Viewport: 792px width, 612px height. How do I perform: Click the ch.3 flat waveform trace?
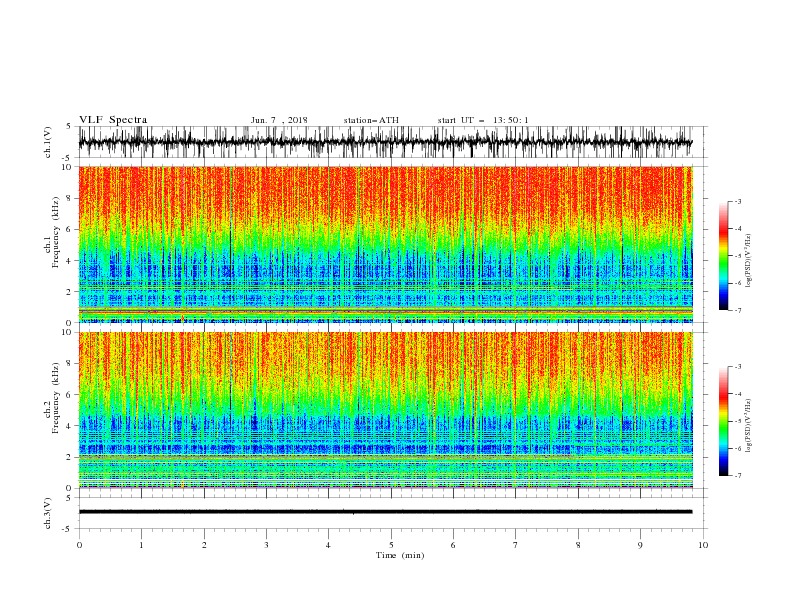click(385, 512)
